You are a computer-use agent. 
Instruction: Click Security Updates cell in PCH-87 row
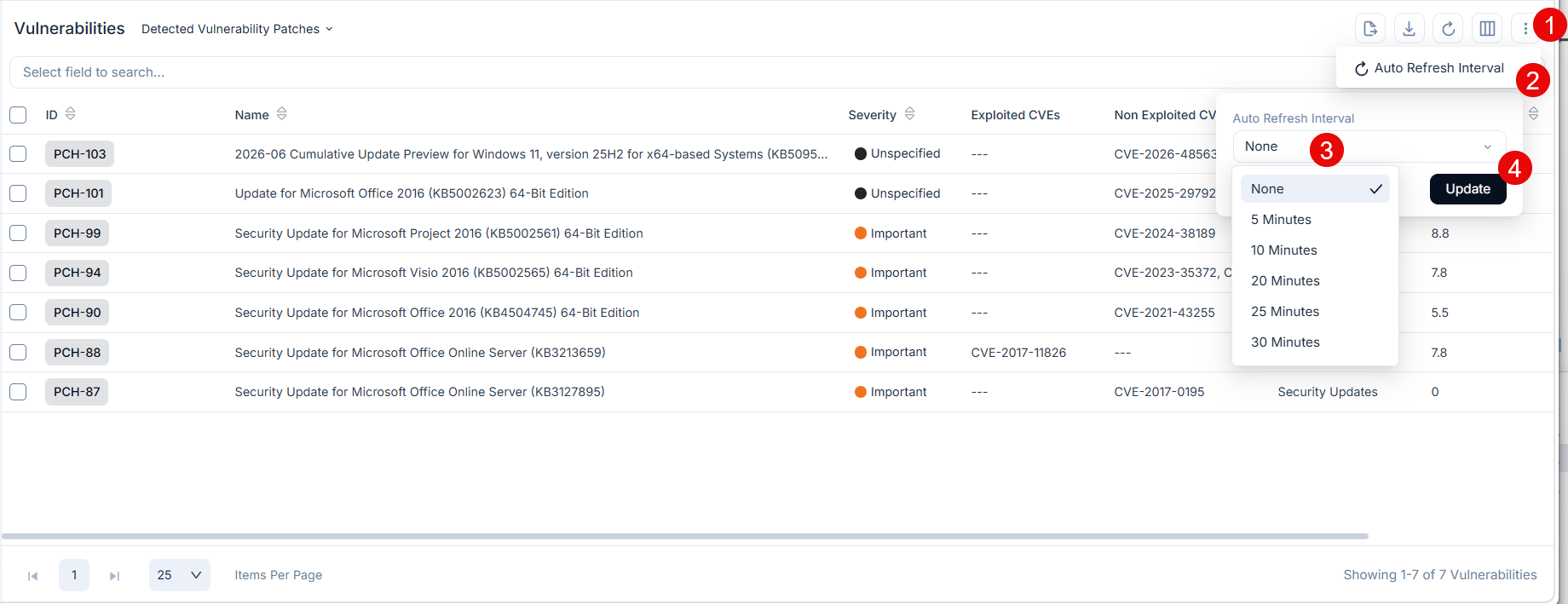point(1328,392)
